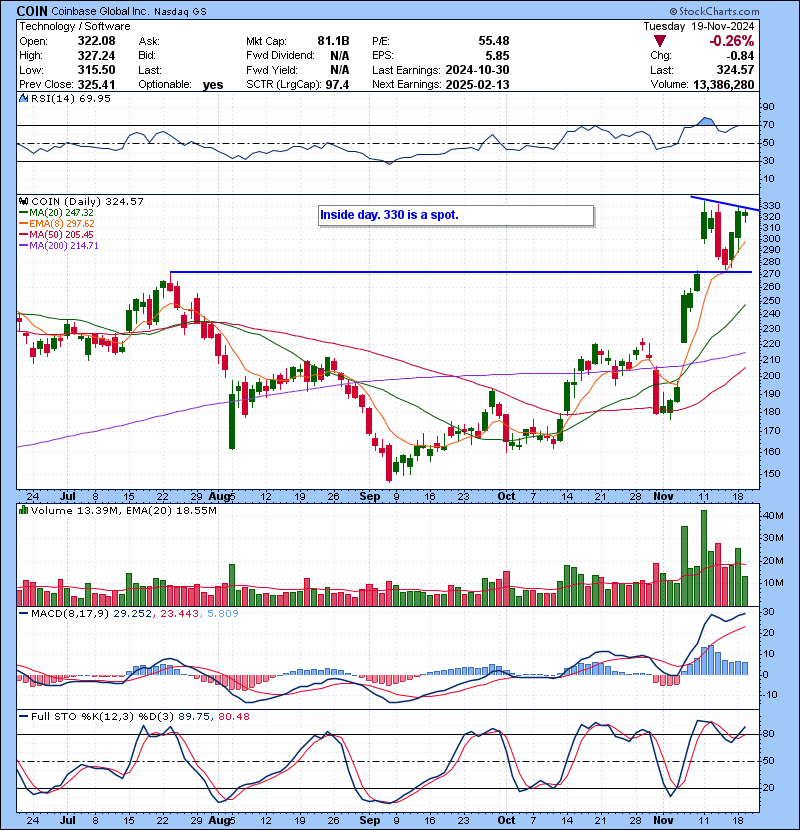Click the stochastic %D value 80.48
This screenshot has width=800, height=830.
tap(233, 716)
